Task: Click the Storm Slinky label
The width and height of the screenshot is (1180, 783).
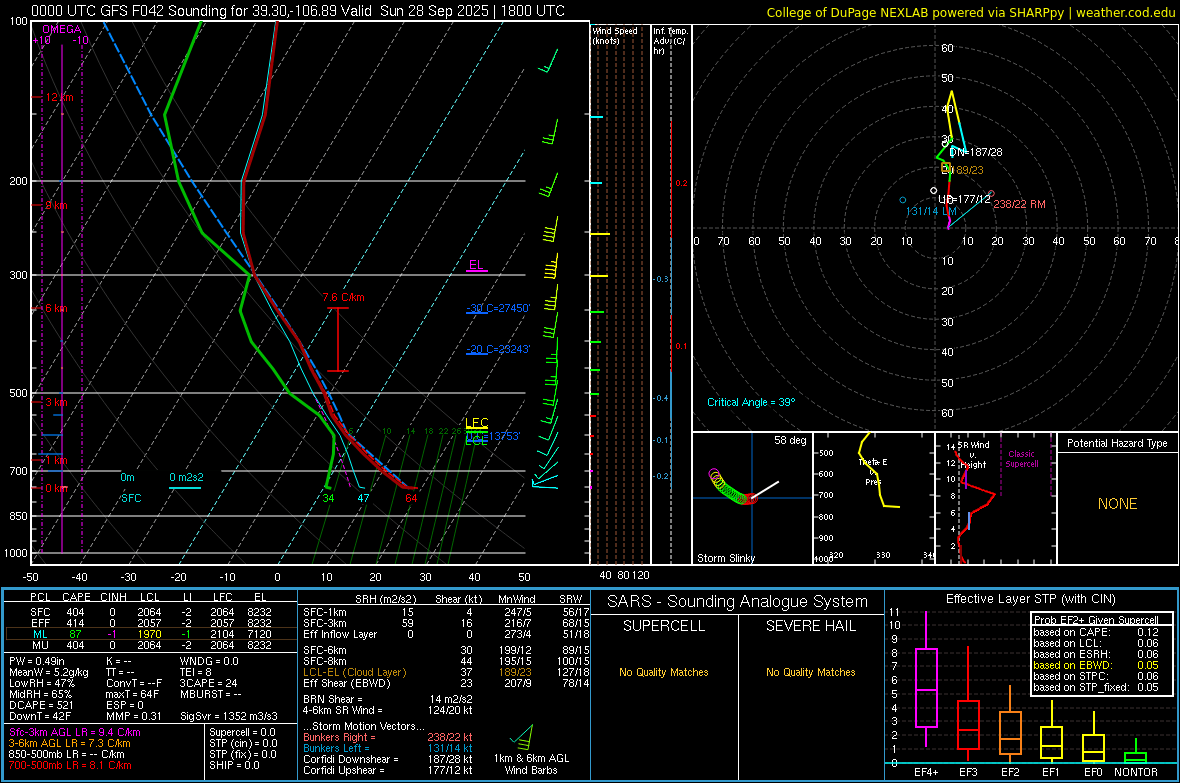Action: (725, 558)
